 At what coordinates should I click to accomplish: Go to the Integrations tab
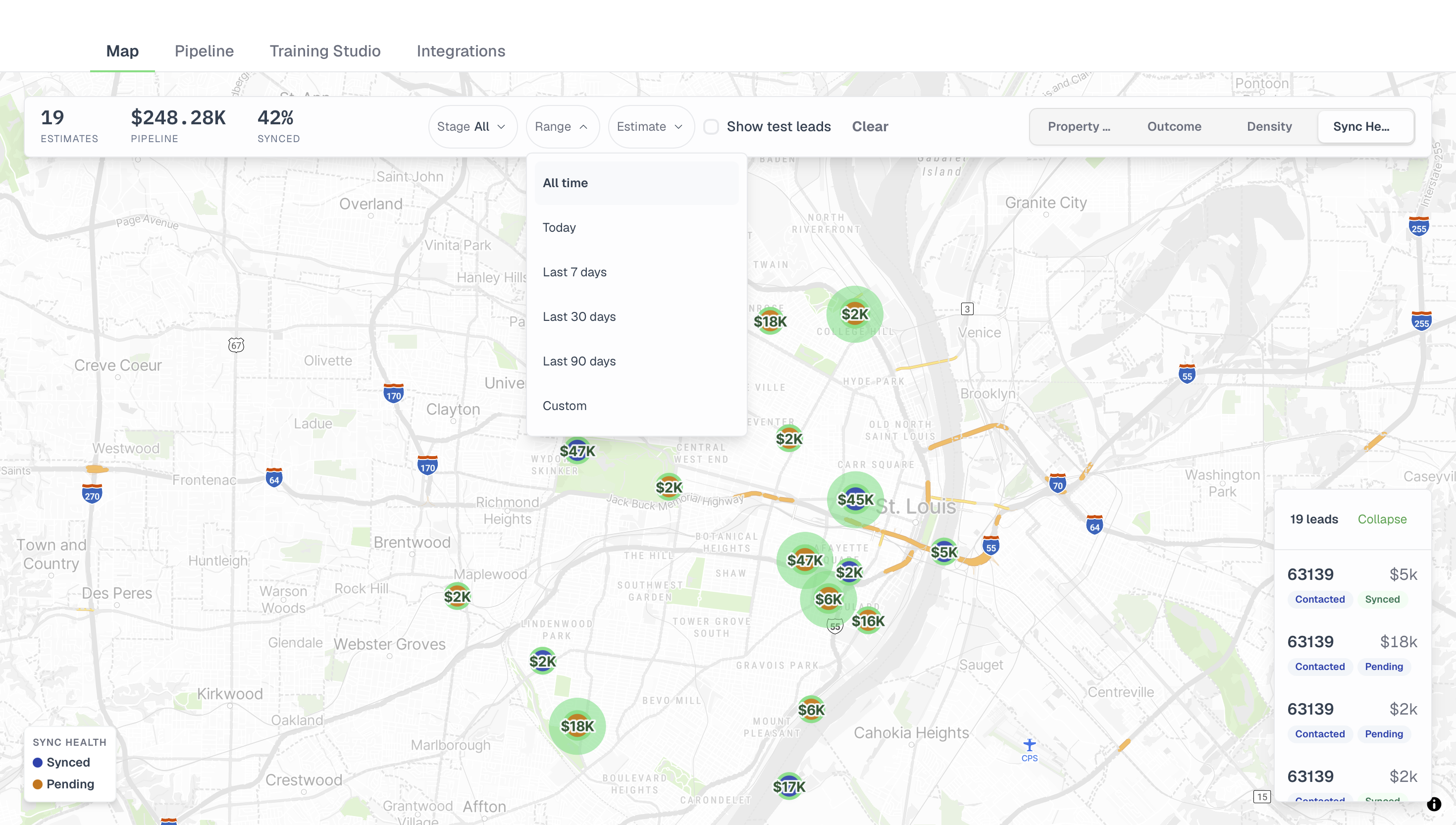tap(461, 51)
